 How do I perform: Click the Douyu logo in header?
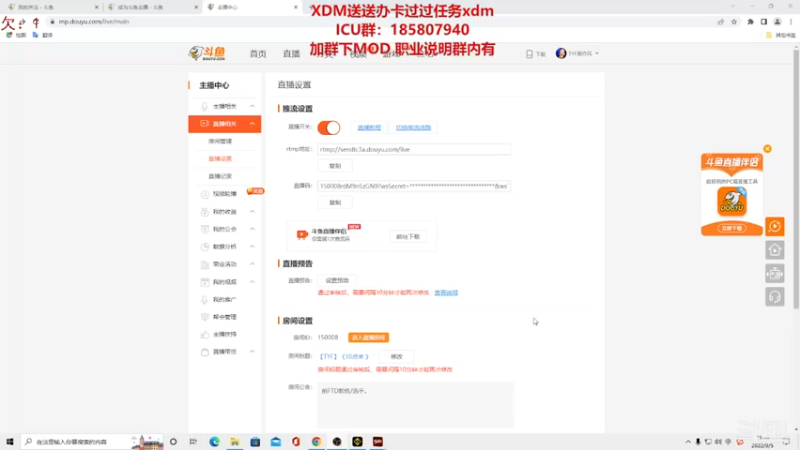207,53
